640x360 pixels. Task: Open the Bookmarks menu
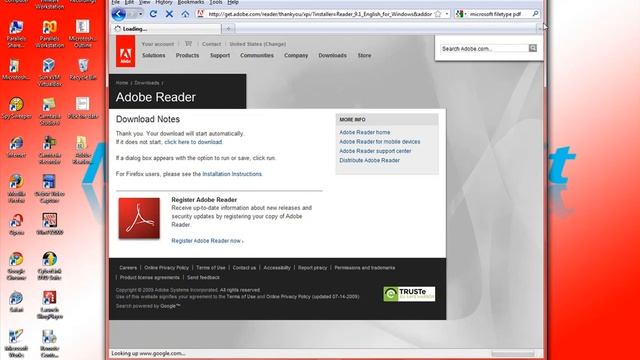(x=191, y=2)
